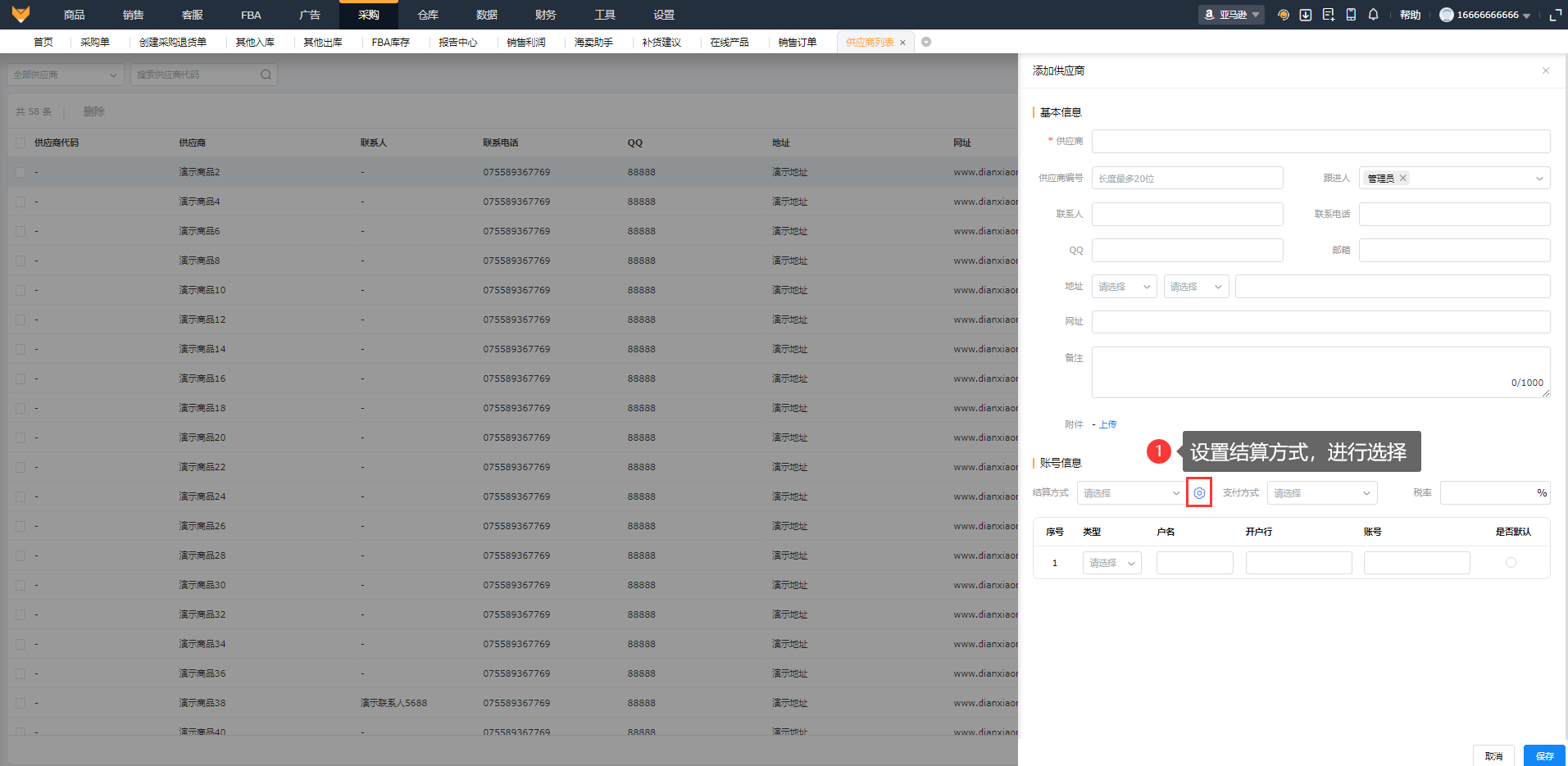Viewport: 1568px width, 766px height.
Task: Click the 联系电话 input field
Action: coord(1454,214)
